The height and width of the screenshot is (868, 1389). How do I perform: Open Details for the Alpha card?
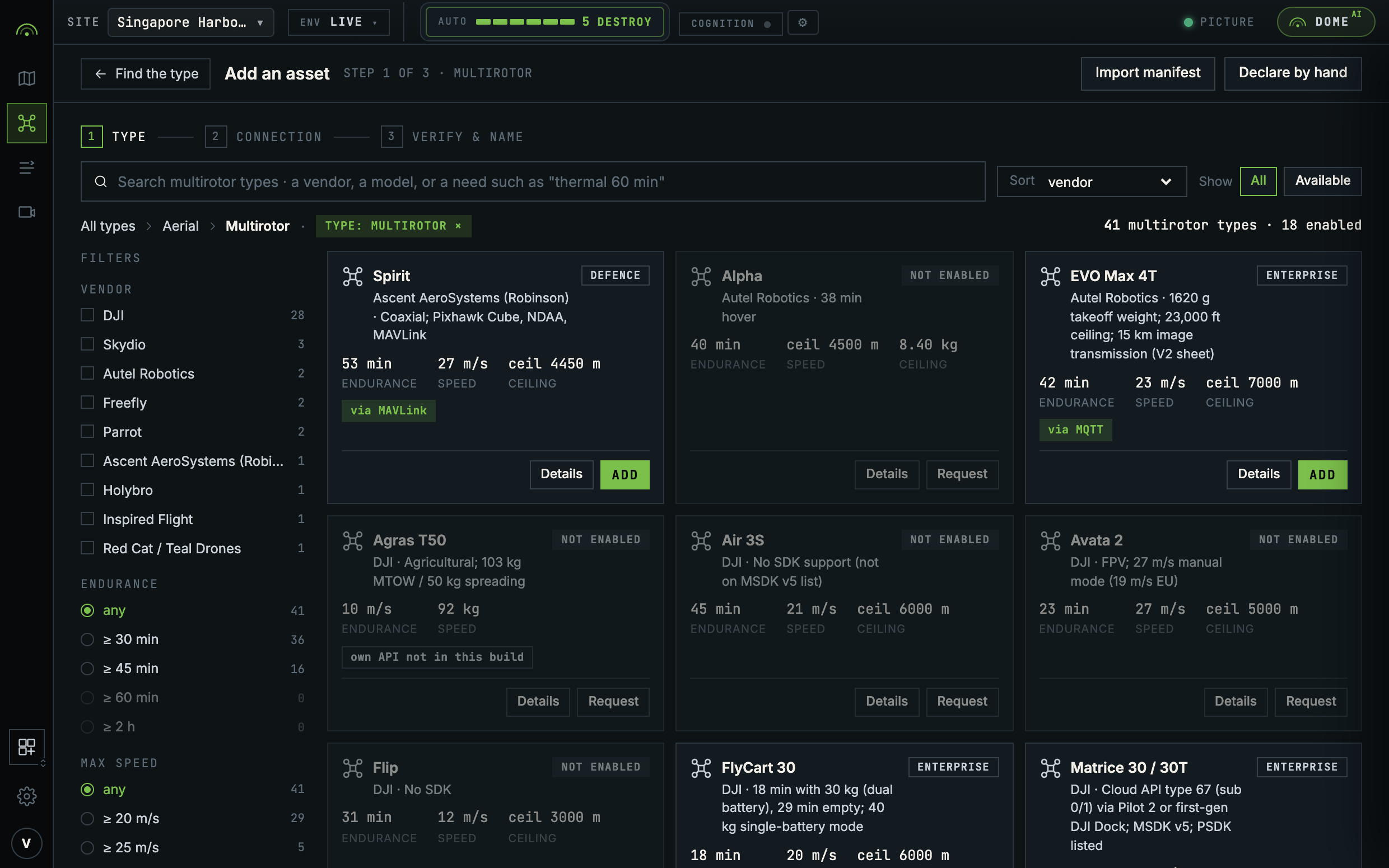pos(886,474)
